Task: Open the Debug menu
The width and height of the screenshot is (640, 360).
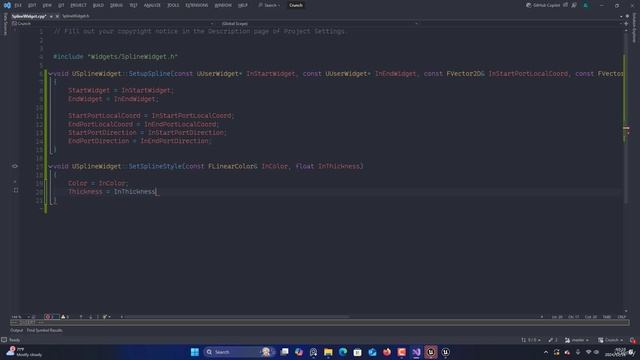Action: point(116,5)
